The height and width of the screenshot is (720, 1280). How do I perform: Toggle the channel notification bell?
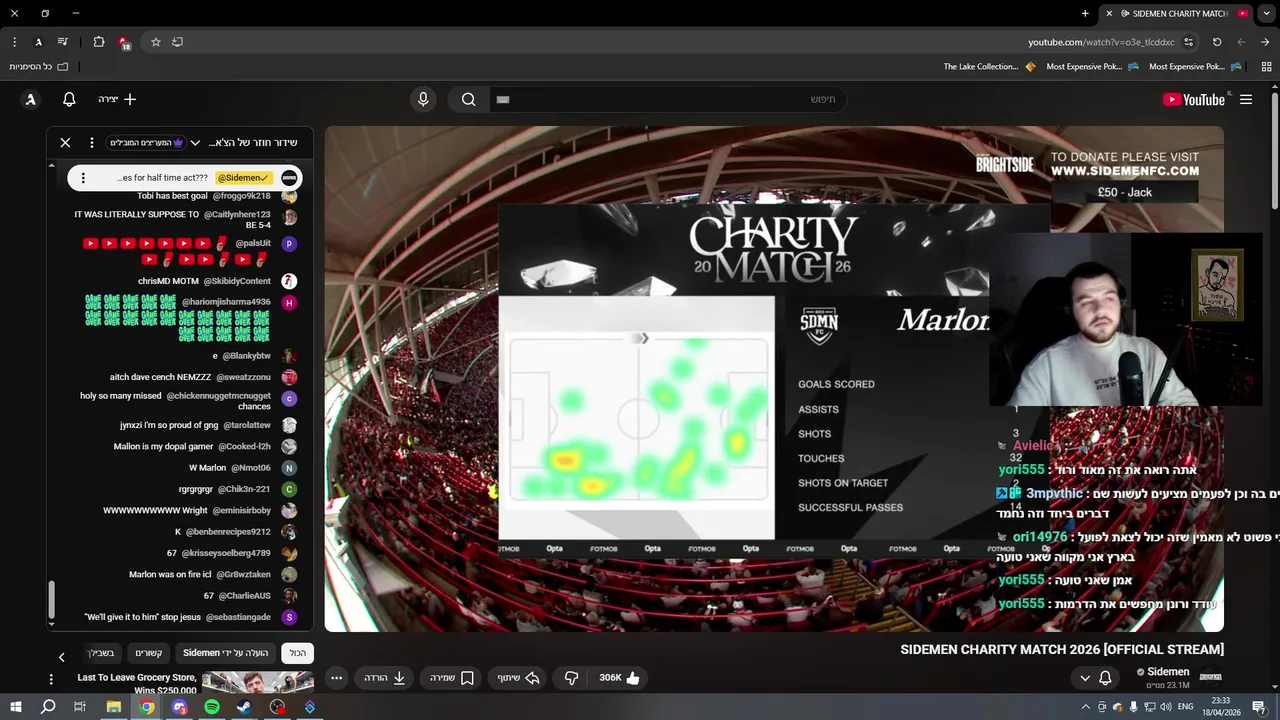[x=1105, y=678]
